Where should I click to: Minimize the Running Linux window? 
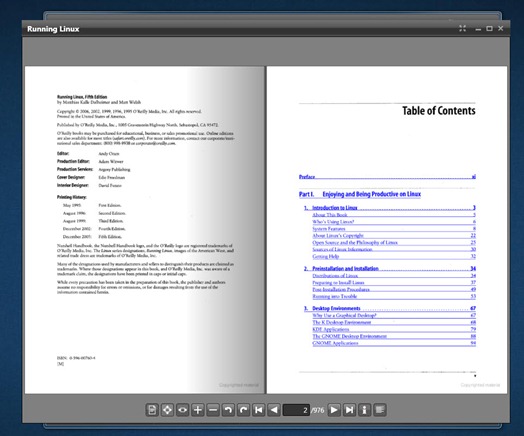478,29
